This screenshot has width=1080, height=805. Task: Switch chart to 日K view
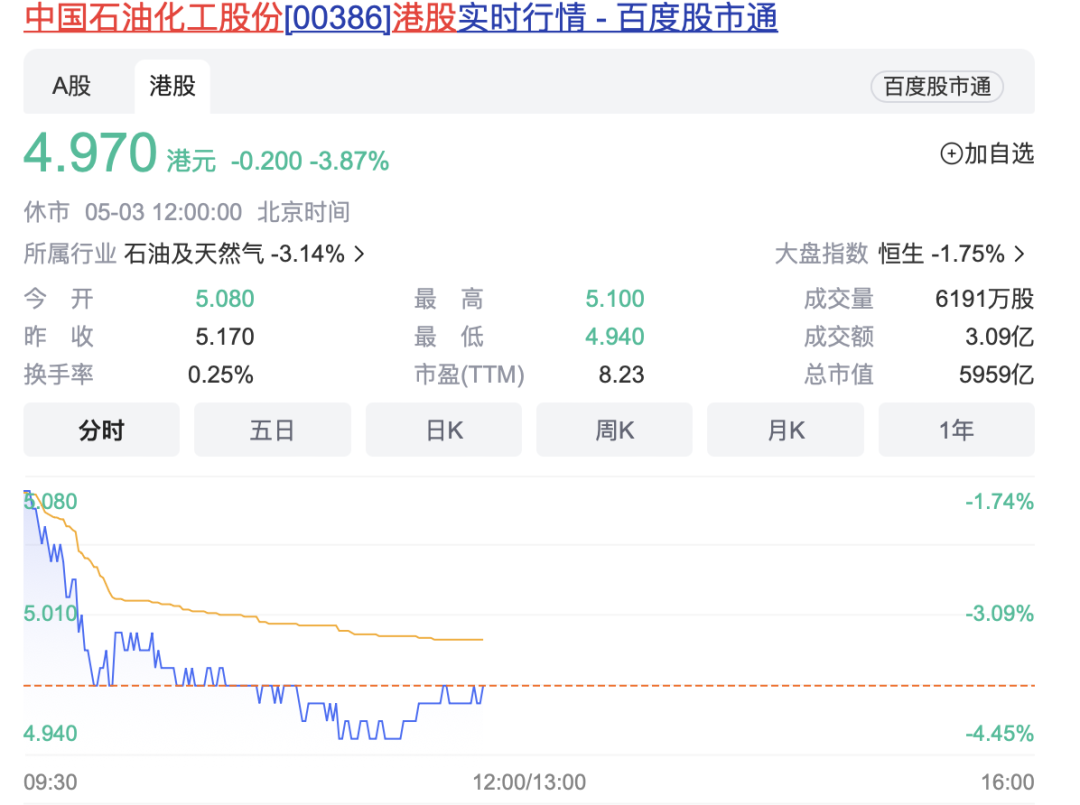[x=444, y=430]
